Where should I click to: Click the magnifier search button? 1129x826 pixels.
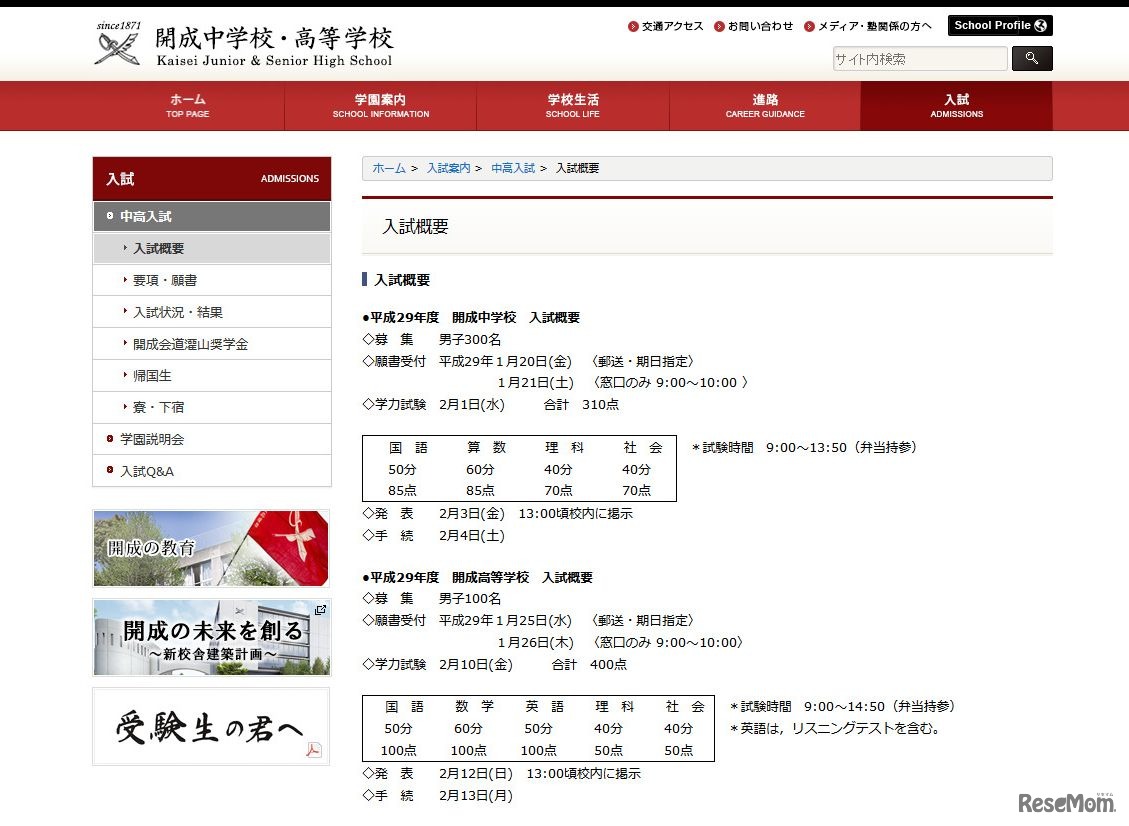pyautogui.click(x=1032, y=58)
